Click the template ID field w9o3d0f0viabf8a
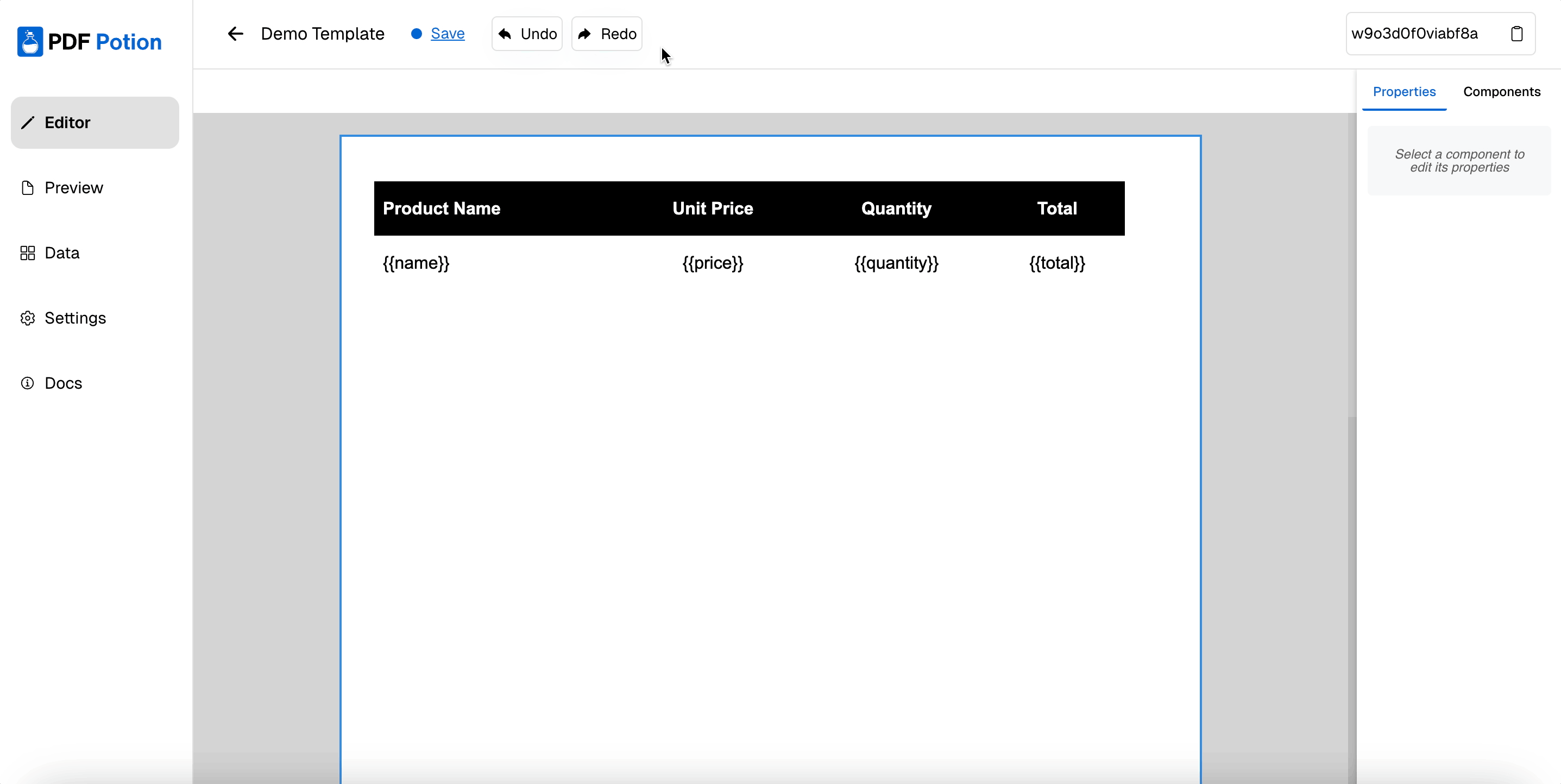 point(1414,34)
